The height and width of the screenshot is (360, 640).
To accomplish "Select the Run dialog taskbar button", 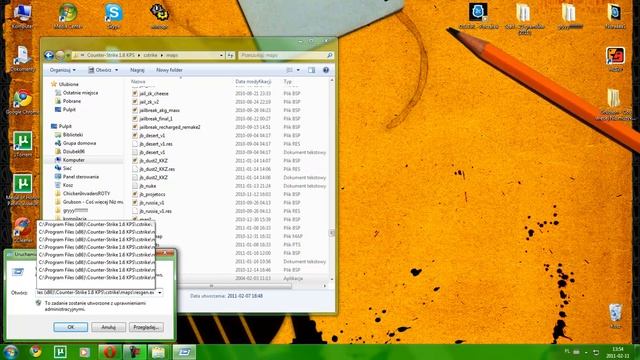I will tap(184, 352).
